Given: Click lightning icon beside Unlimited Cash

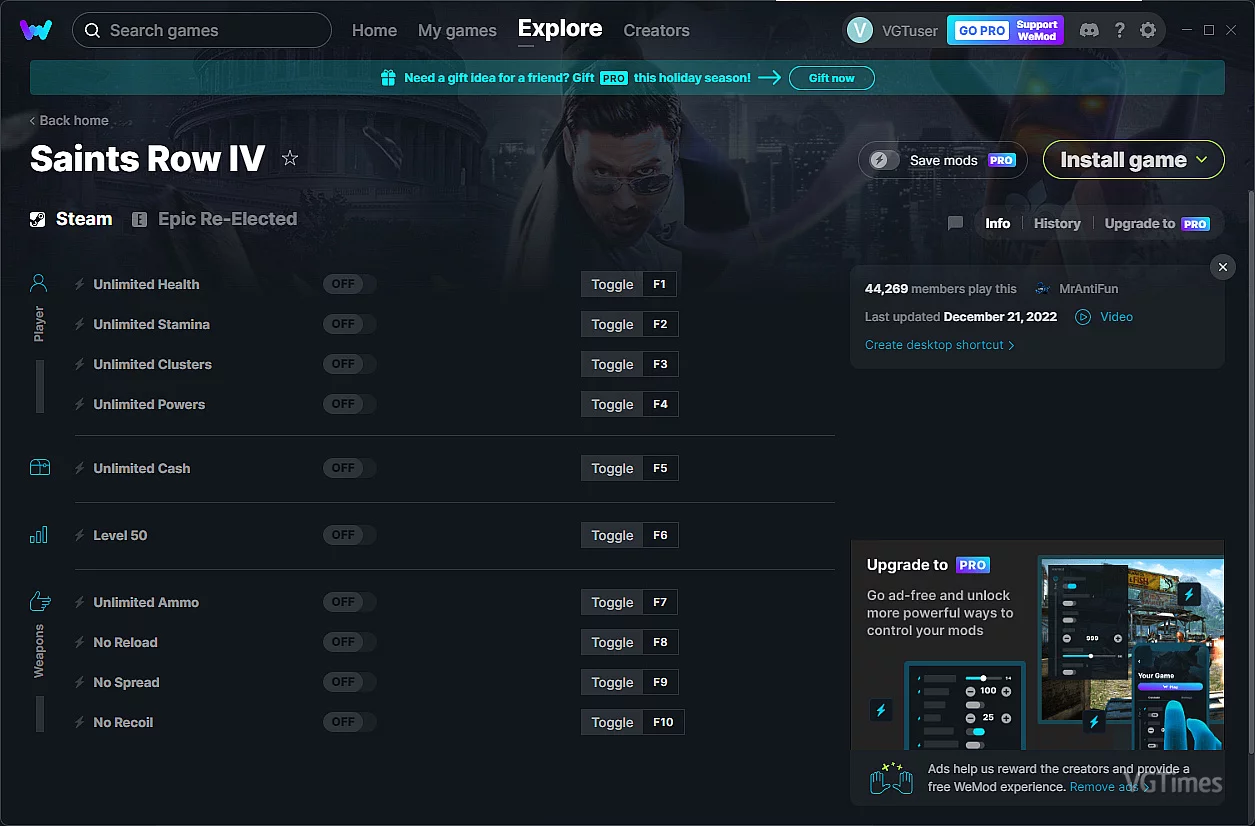Looking at the screenshot, I should 80,468.
